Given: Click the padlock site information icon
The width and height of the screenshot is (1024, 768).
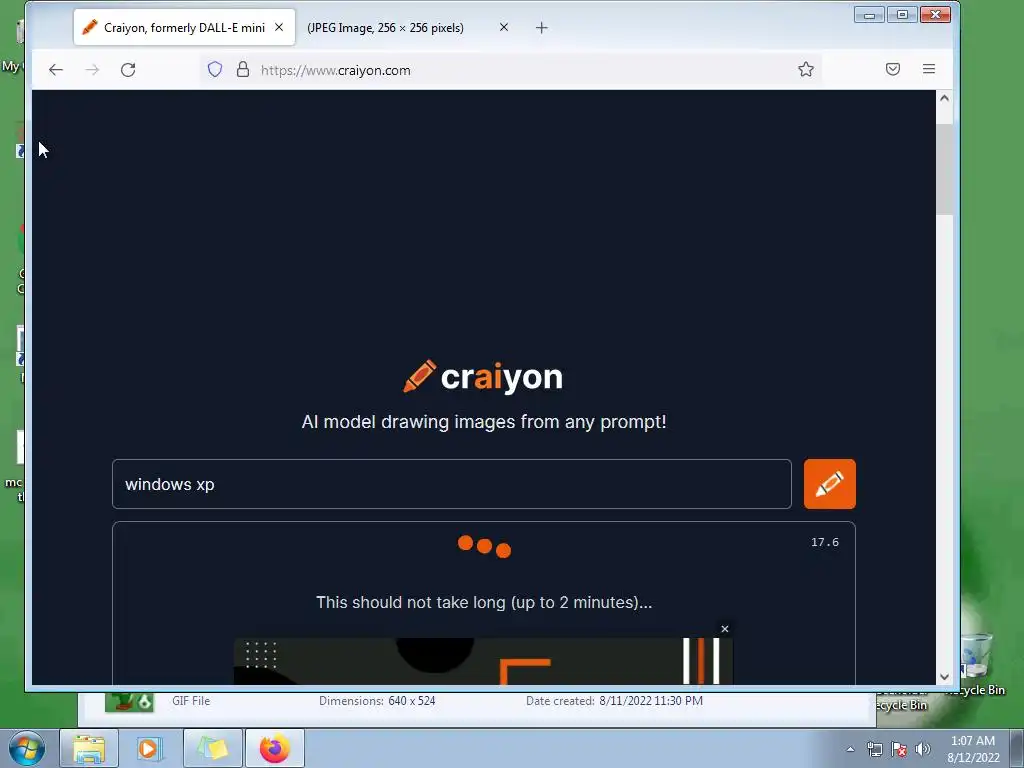Looking at the screenshot, I should 243,69.
